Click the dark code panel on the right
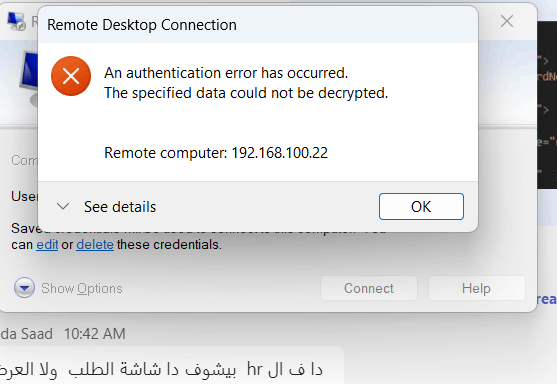Image resolution: width=557 pixels, height=384 pixels. point(547,105)
